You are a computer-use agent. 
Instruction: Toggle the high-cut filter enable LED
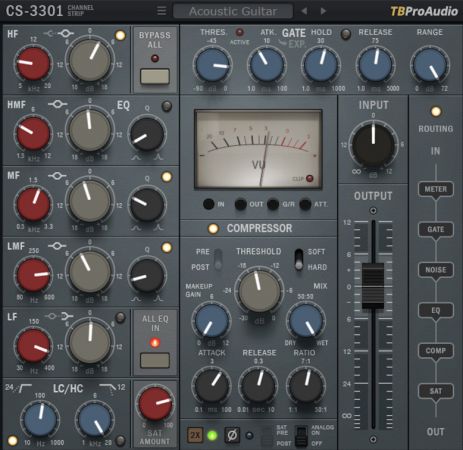[x=120, y=441]
